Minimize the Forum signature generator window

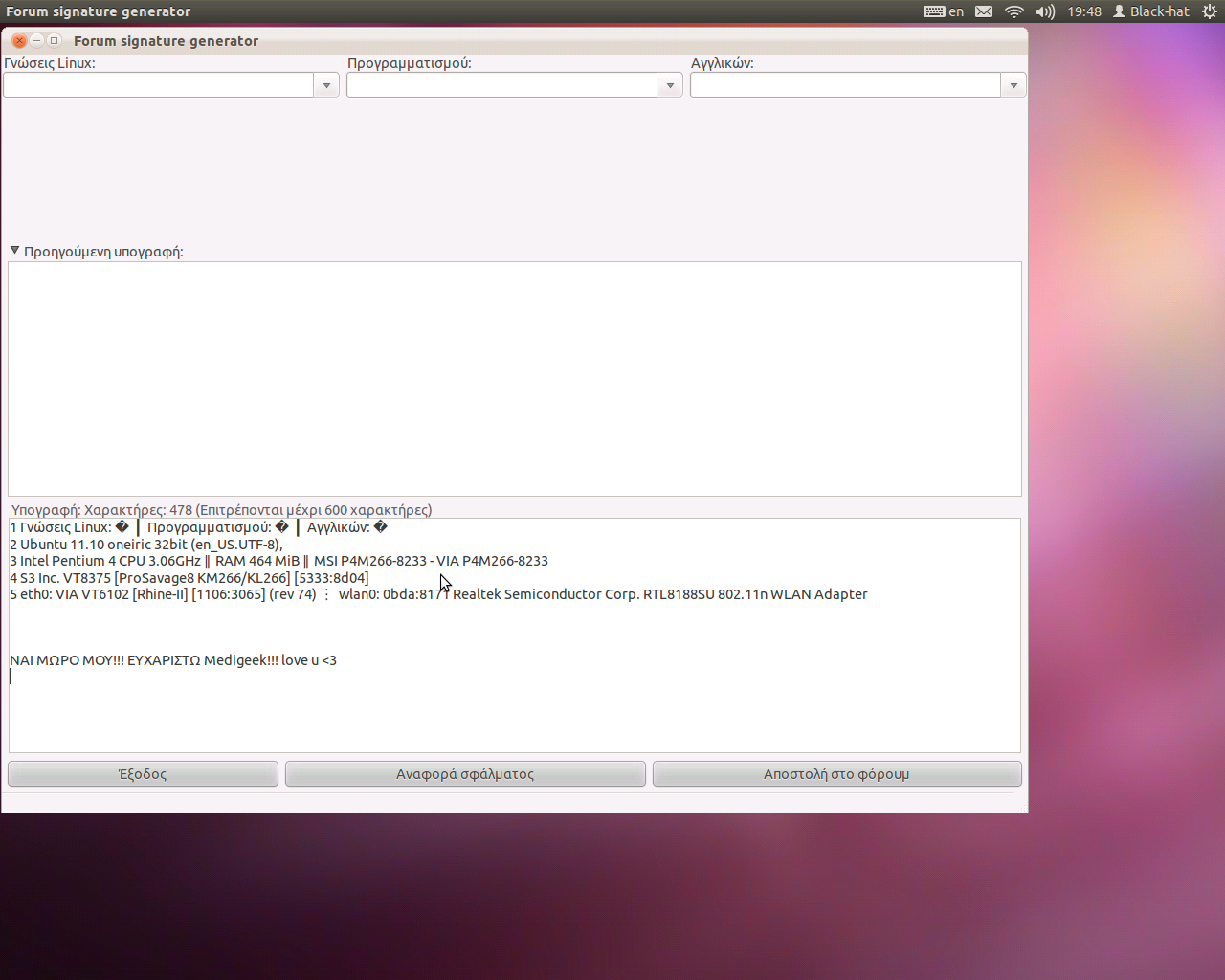pyautogui.click(x=36, y=40)
